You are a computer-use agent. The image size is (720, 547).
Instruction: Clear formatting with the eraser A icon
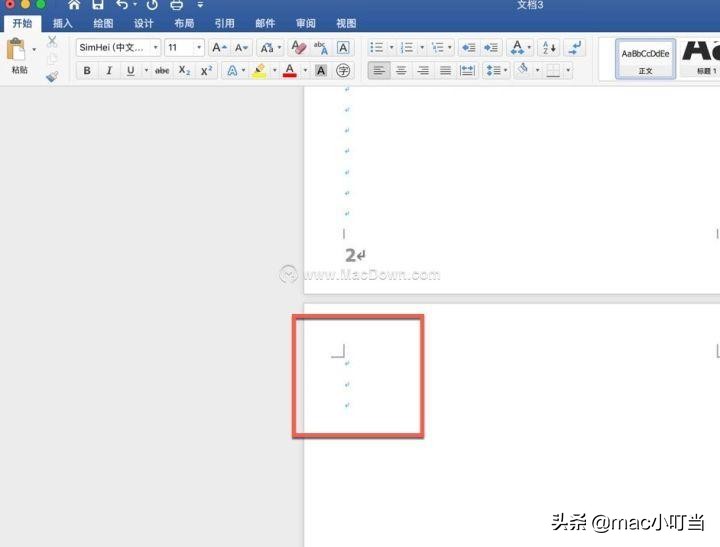[299, 47]
